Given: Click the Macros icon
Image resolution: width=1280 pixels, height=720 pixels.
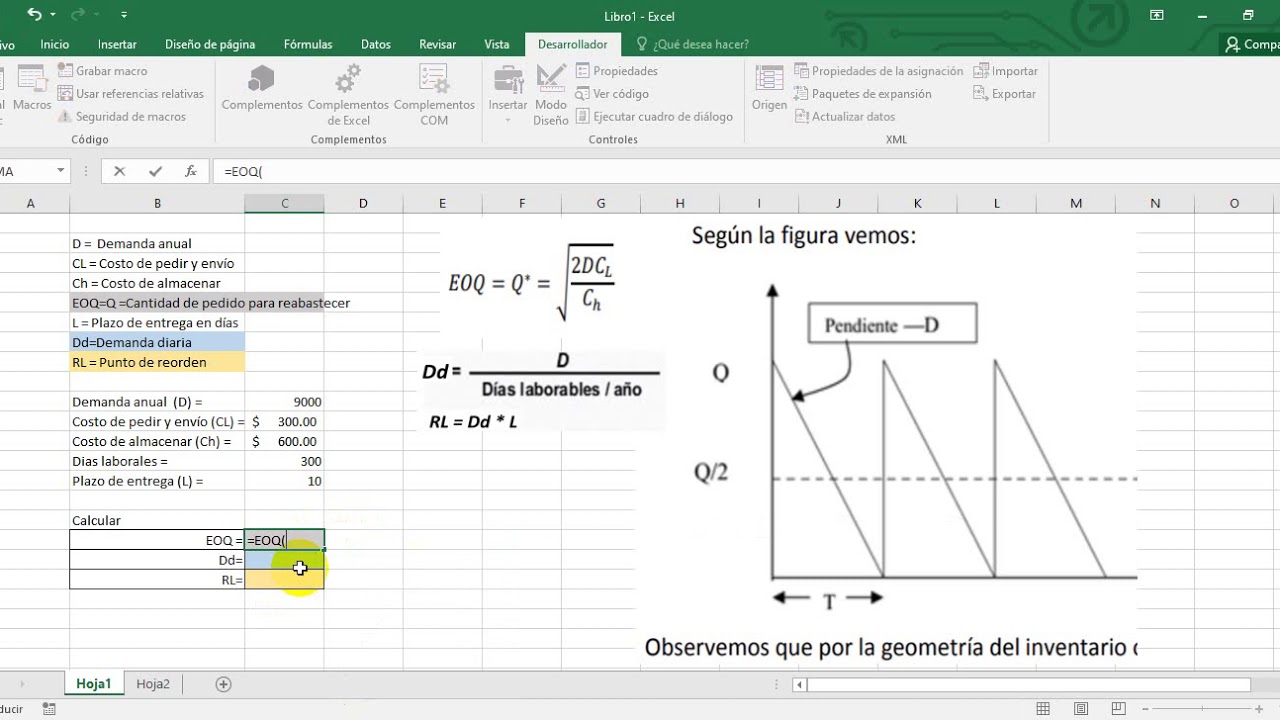Looking at the screenshot, I should [32, 89].
